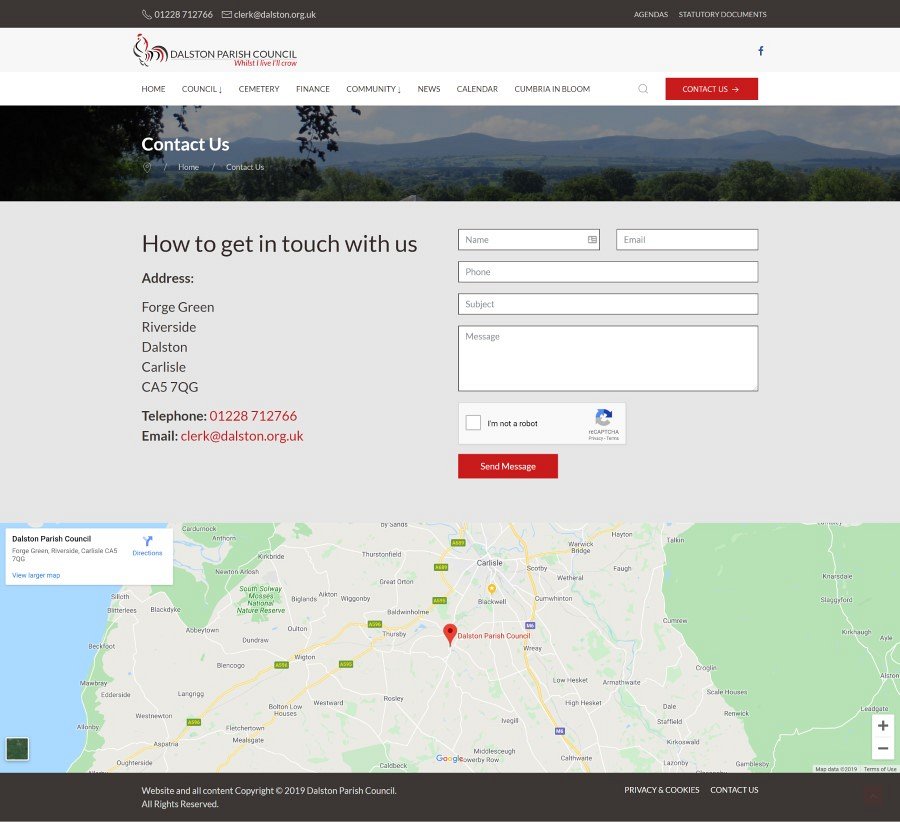Open the Cemetery menu item
This screenshot has width=900, height=822.
coord(259,89)
